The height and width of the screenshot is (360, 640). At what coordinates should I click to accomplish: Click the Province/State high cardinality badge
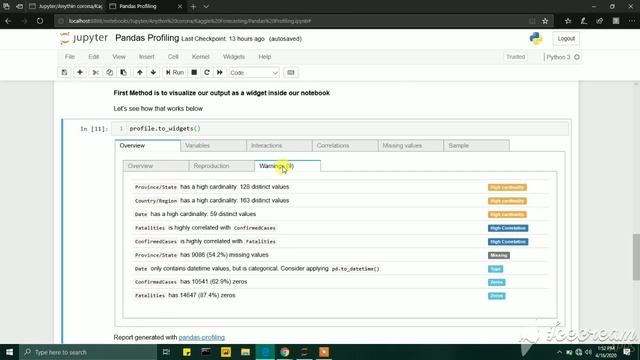click(x=507, y=187)
